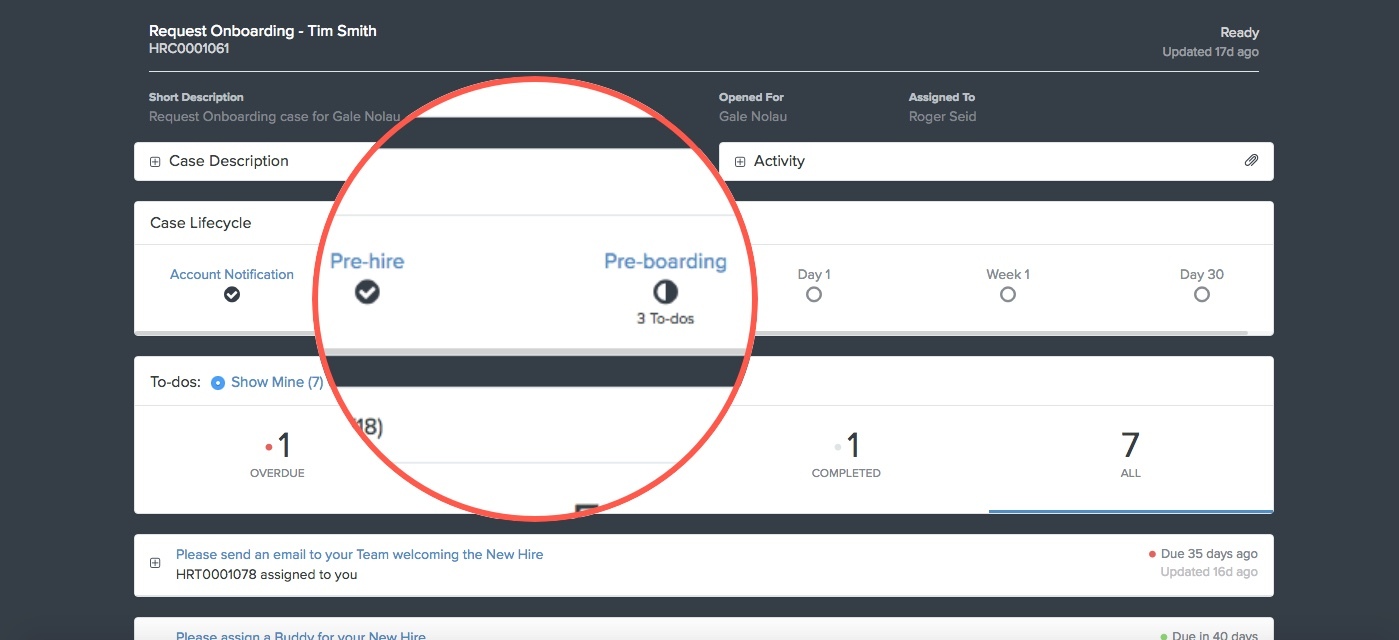Image resolution: width=1399 pixels, height=640 pixels.
Task: Click the Day 30 stage circle
Action: click(1201, 293)
